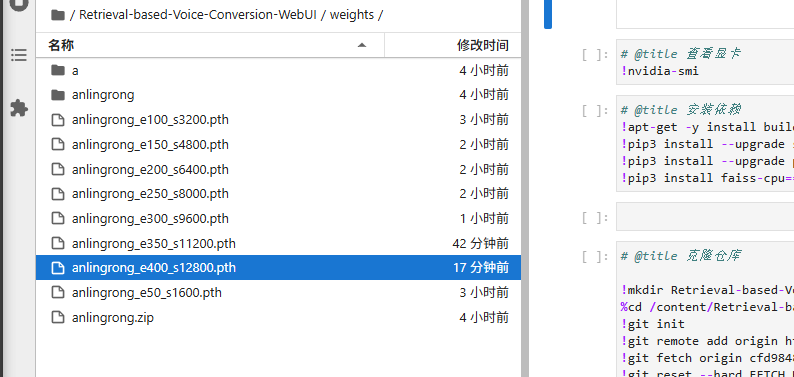Click the empty notebook code cell
Image resolution: width=794 pixels, height=377 pixels.
click(x=705, y=217)
